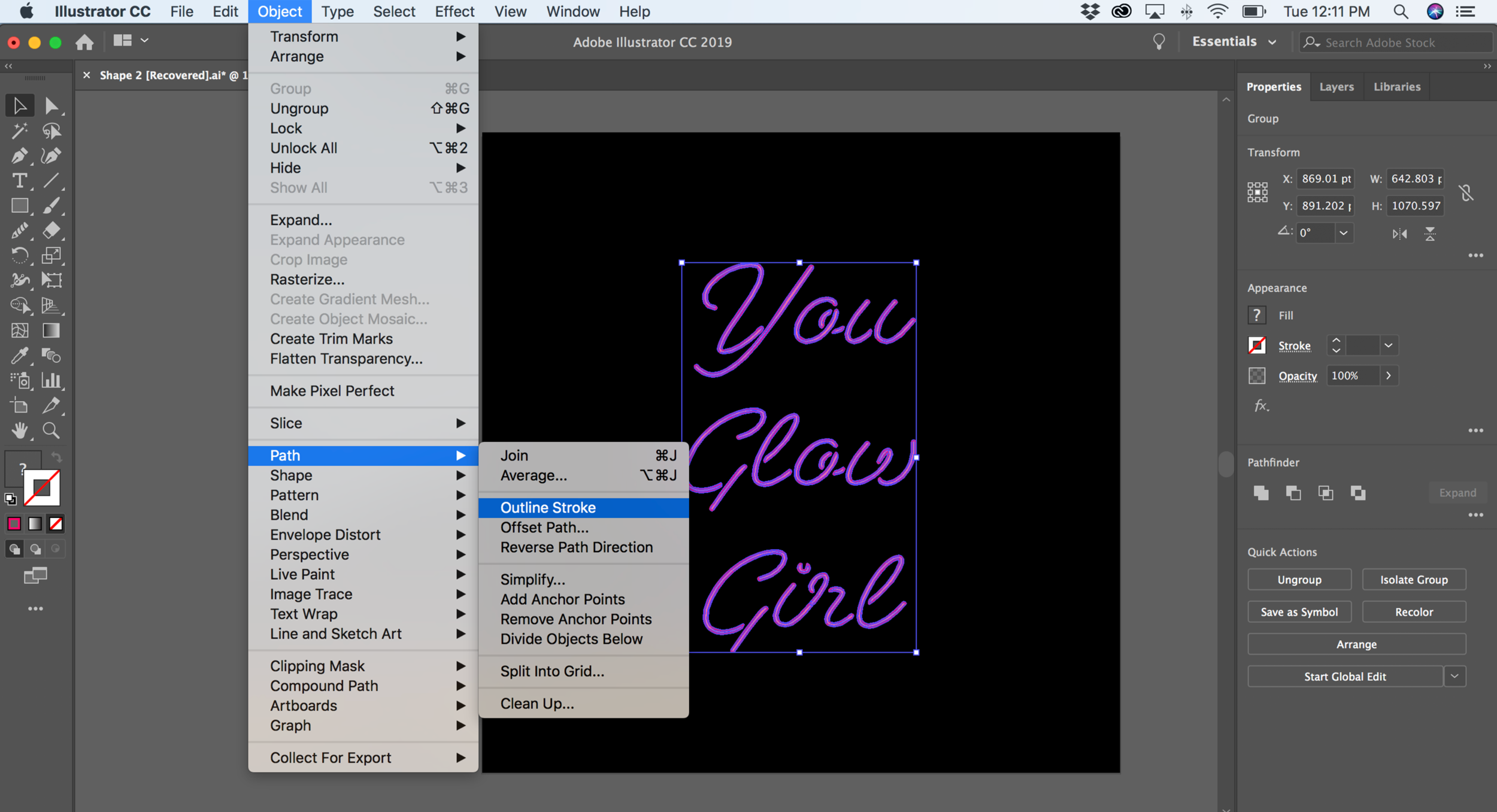The image size is (1497, 812).
Task: Select the Rotate tool
Action: (x=20, y=256)
